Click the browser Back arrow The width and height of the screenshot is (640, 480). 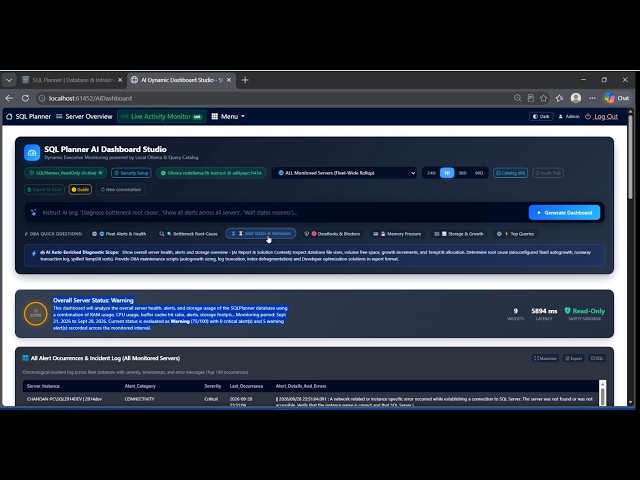tap(9, 98)
